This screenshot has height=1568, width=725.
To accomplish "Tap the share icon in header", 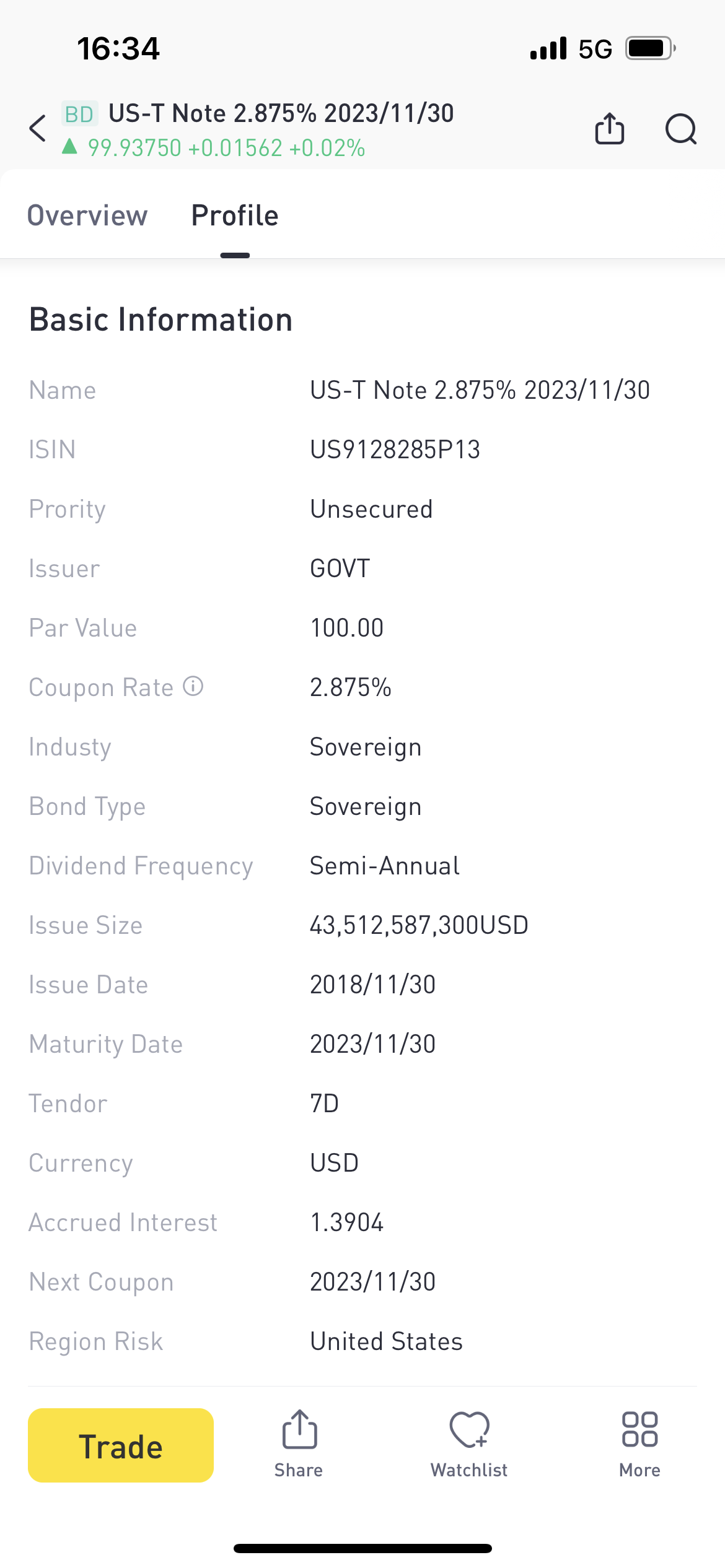I will [609, 129].
